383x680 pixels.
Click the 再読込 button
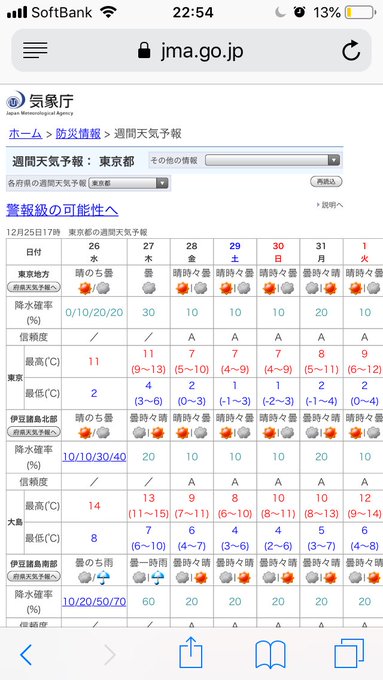tap(326, 182)
